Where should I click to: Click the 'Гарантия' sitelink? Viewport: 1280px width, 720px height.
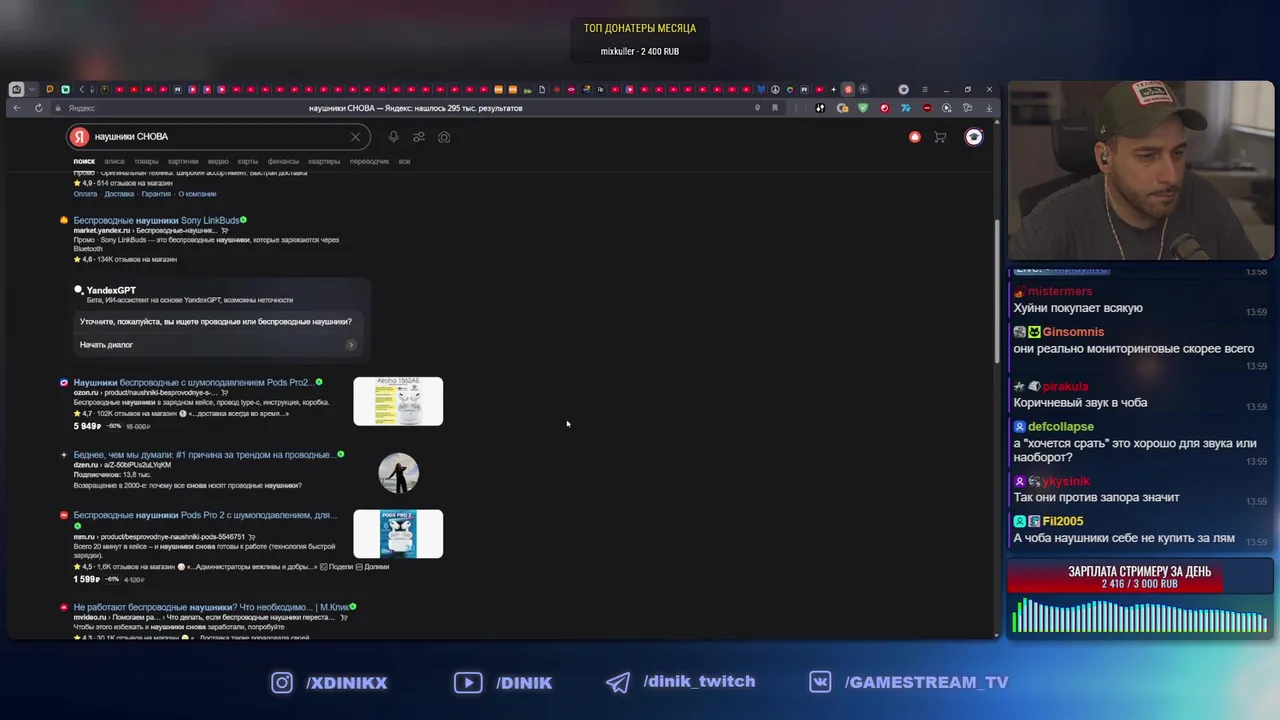156,194
